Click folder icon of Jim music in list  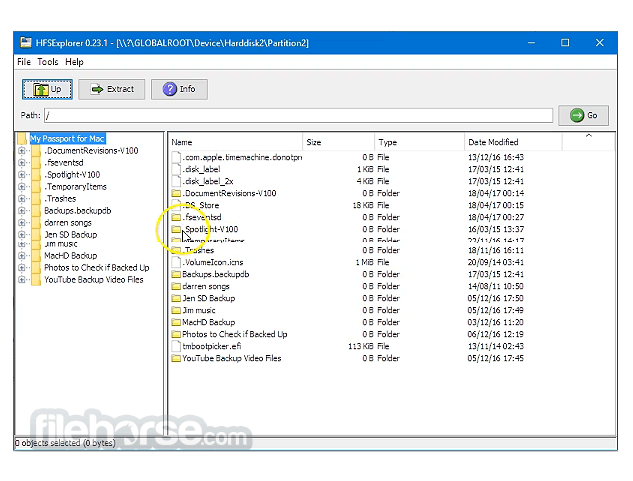point(176,310)
